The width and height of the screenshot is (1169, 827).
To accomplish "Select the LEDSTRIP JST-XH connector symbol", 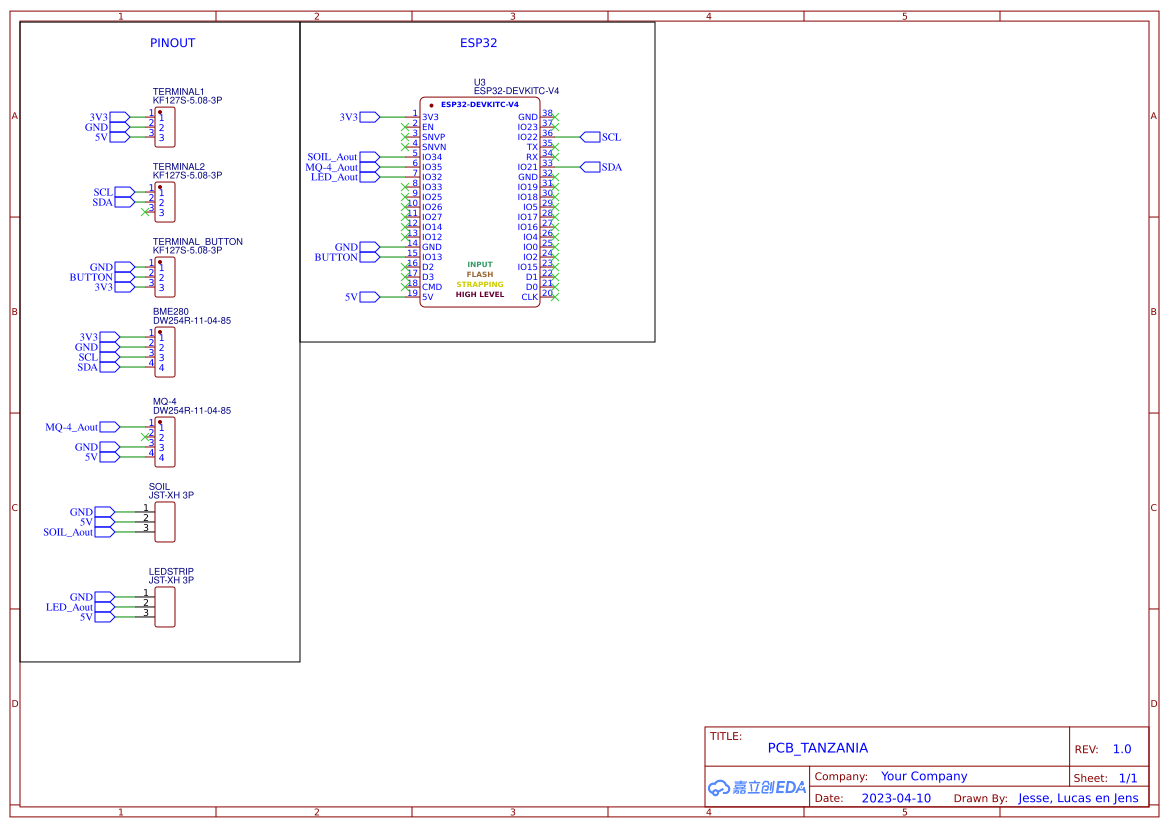I will pos(166,606).
